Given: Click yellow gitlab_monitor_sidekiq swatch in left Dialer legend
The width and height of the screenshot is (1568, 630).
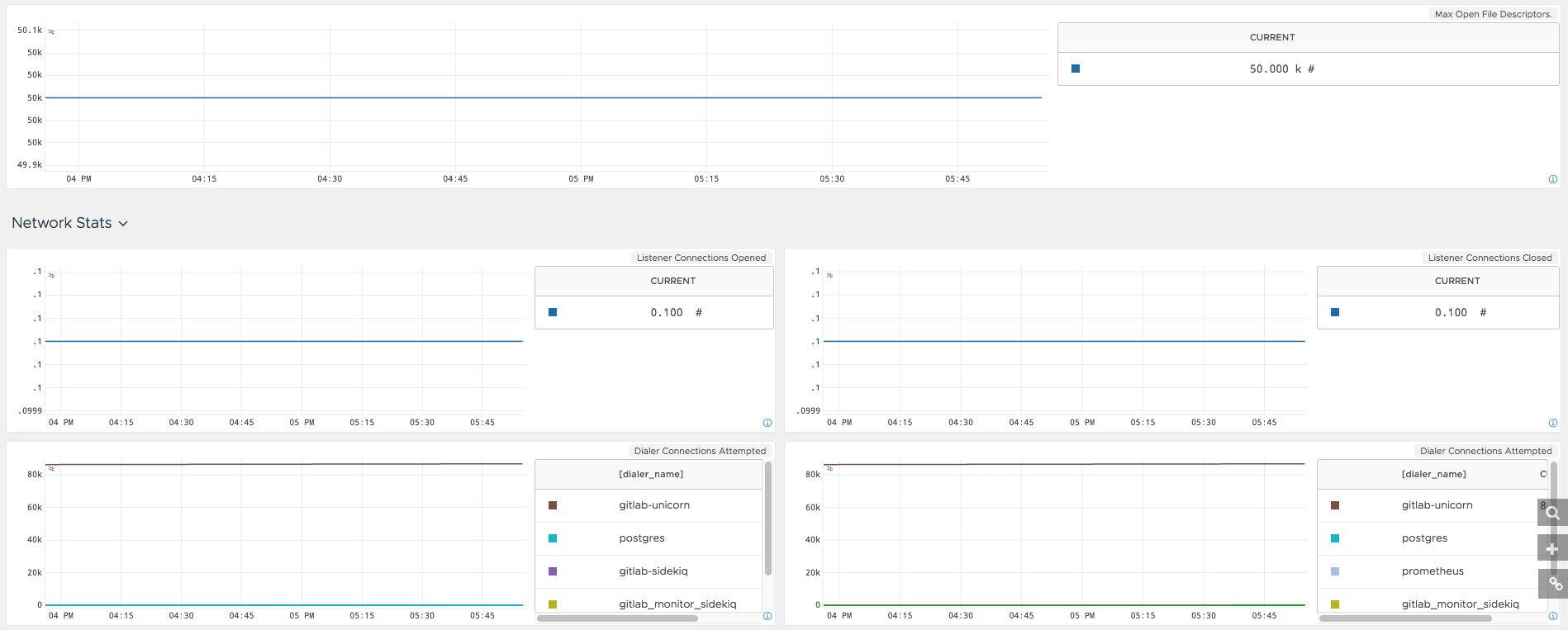Looking at the screenshot, I should 553,604.
